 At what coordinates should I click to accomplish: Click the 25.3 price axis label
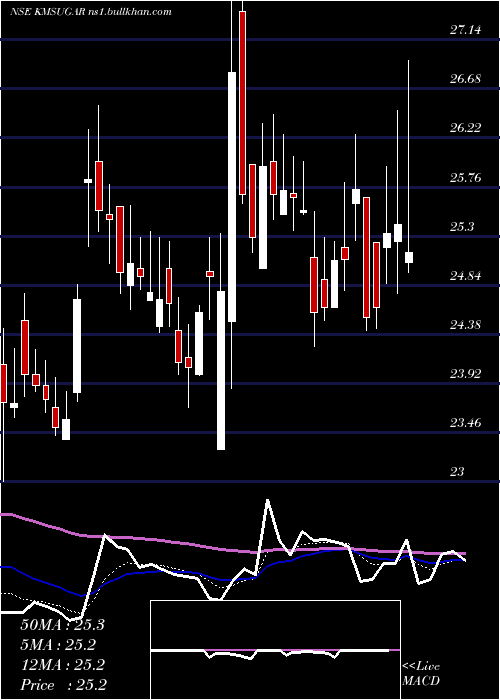point(461,227)
